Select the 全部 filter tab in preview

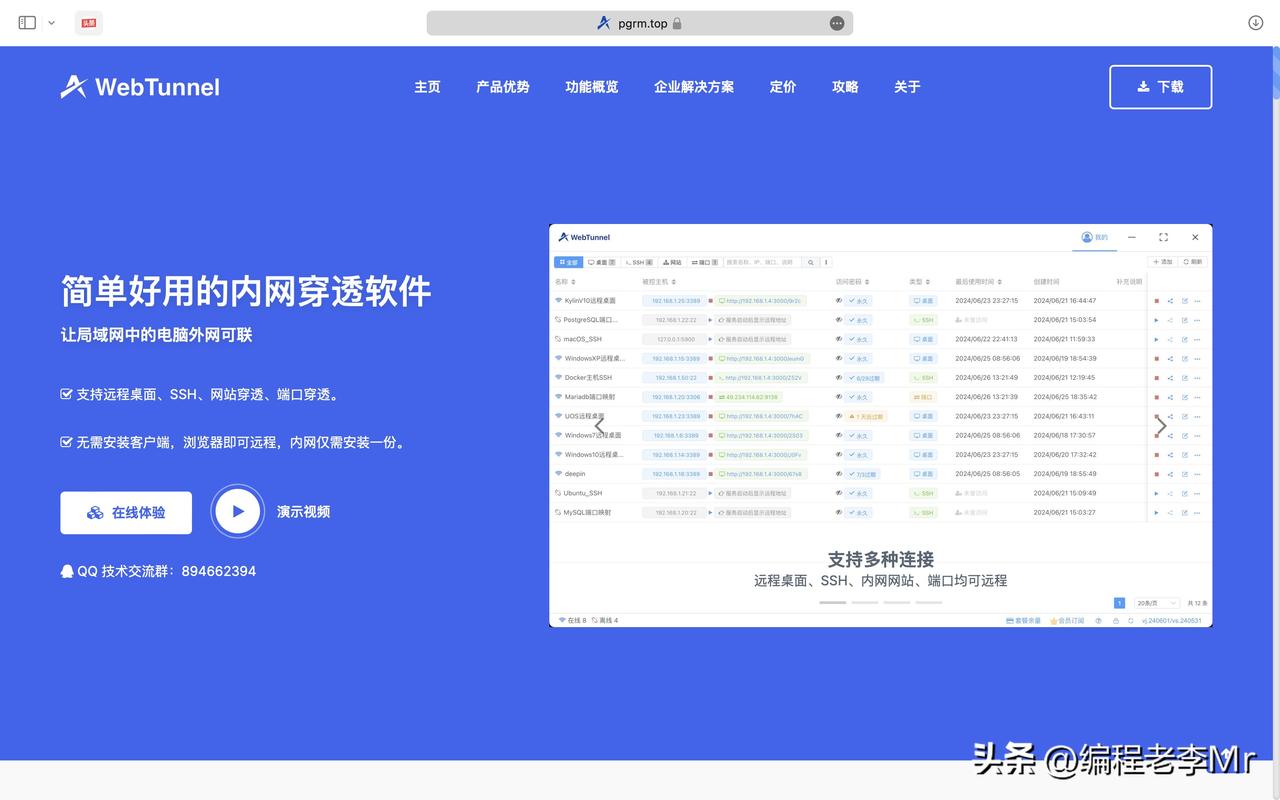coord(568,263)
